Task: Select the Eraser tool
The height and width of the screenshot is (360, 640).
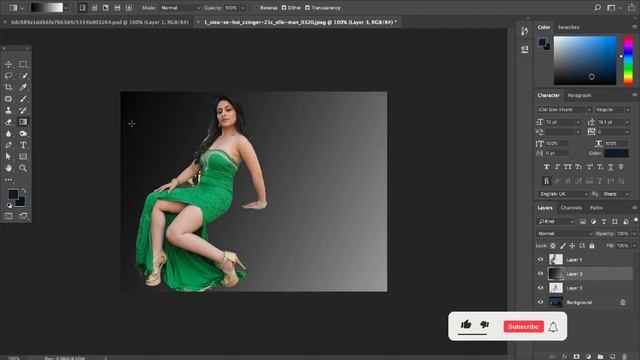Action: 8,122
